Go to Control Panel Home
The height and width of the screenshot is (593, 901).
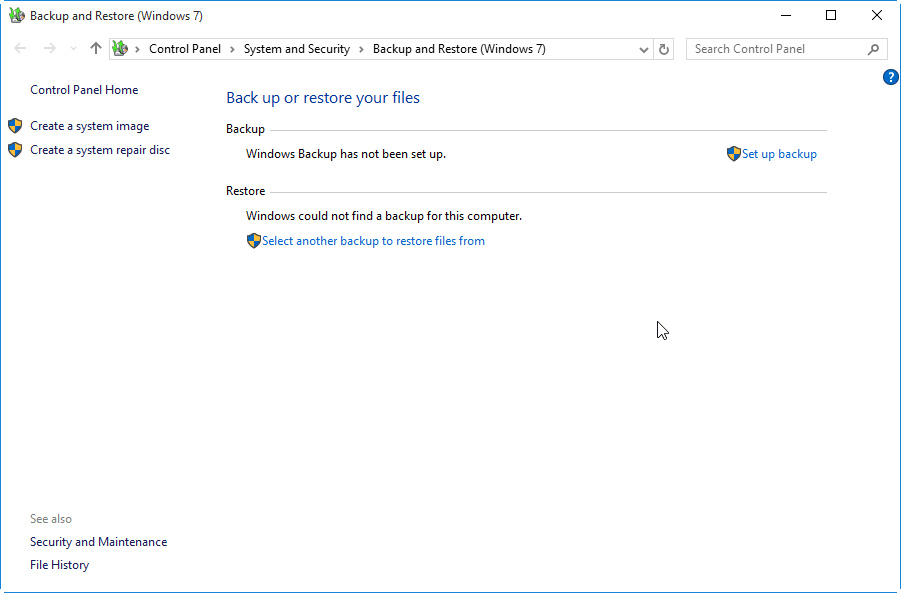point(84,90)
